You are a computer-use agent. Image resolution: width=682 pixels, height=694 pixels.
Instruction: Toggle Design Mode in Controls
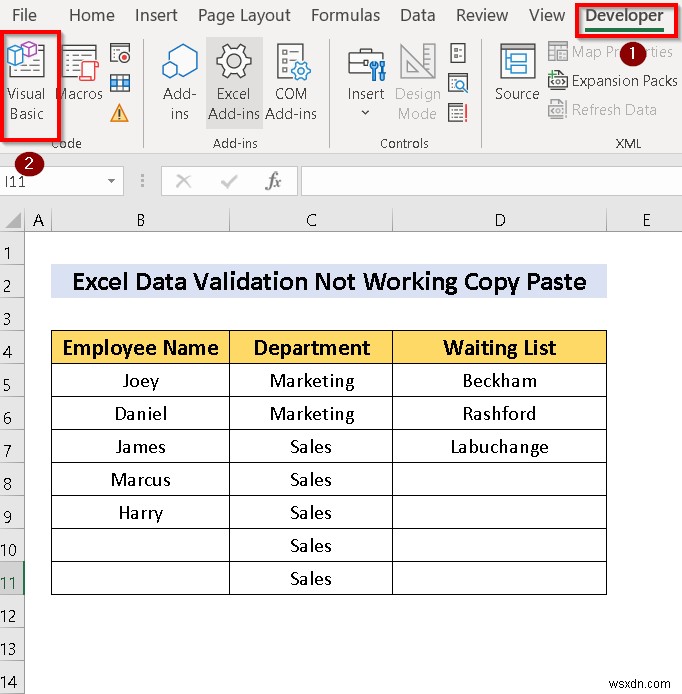[417, 83]
